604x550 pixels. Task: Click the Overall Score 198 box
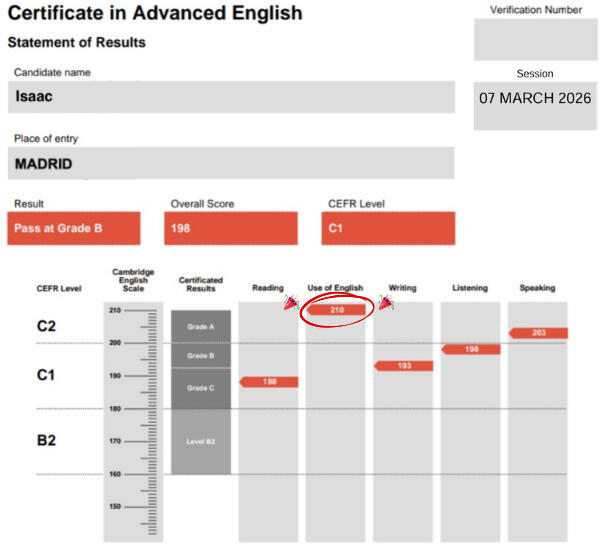pos(231,228)
